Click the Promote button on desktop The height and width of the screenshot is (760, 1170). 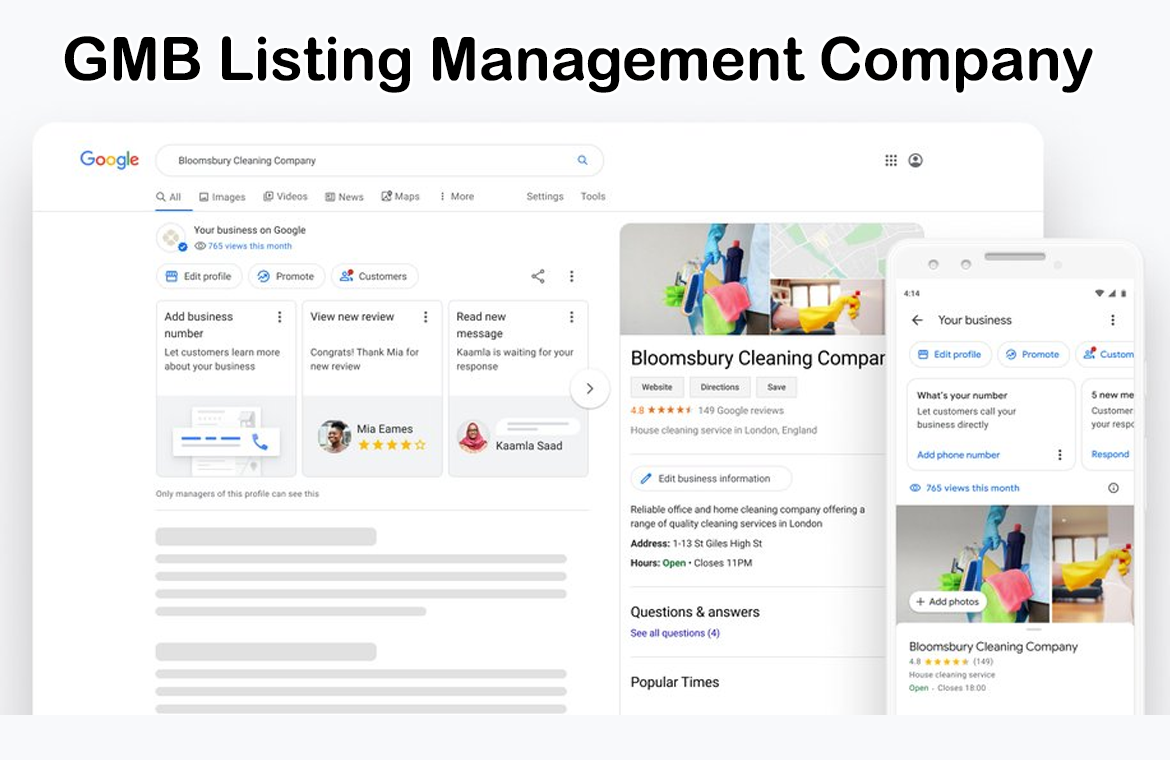point(287,276)
